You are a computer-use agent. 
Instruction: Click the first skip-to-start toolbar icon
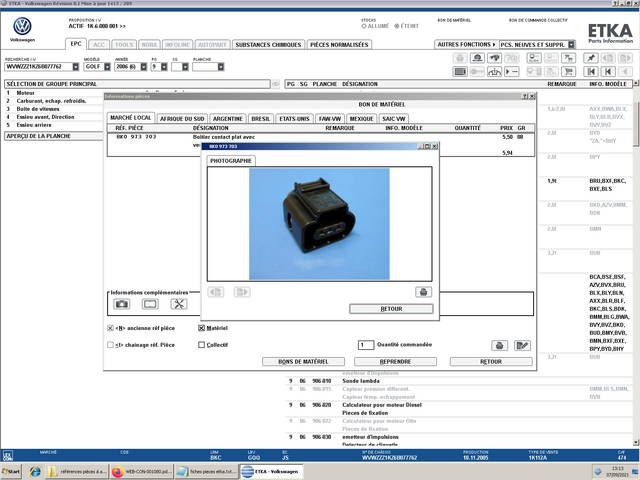click(x=591, y=72)
